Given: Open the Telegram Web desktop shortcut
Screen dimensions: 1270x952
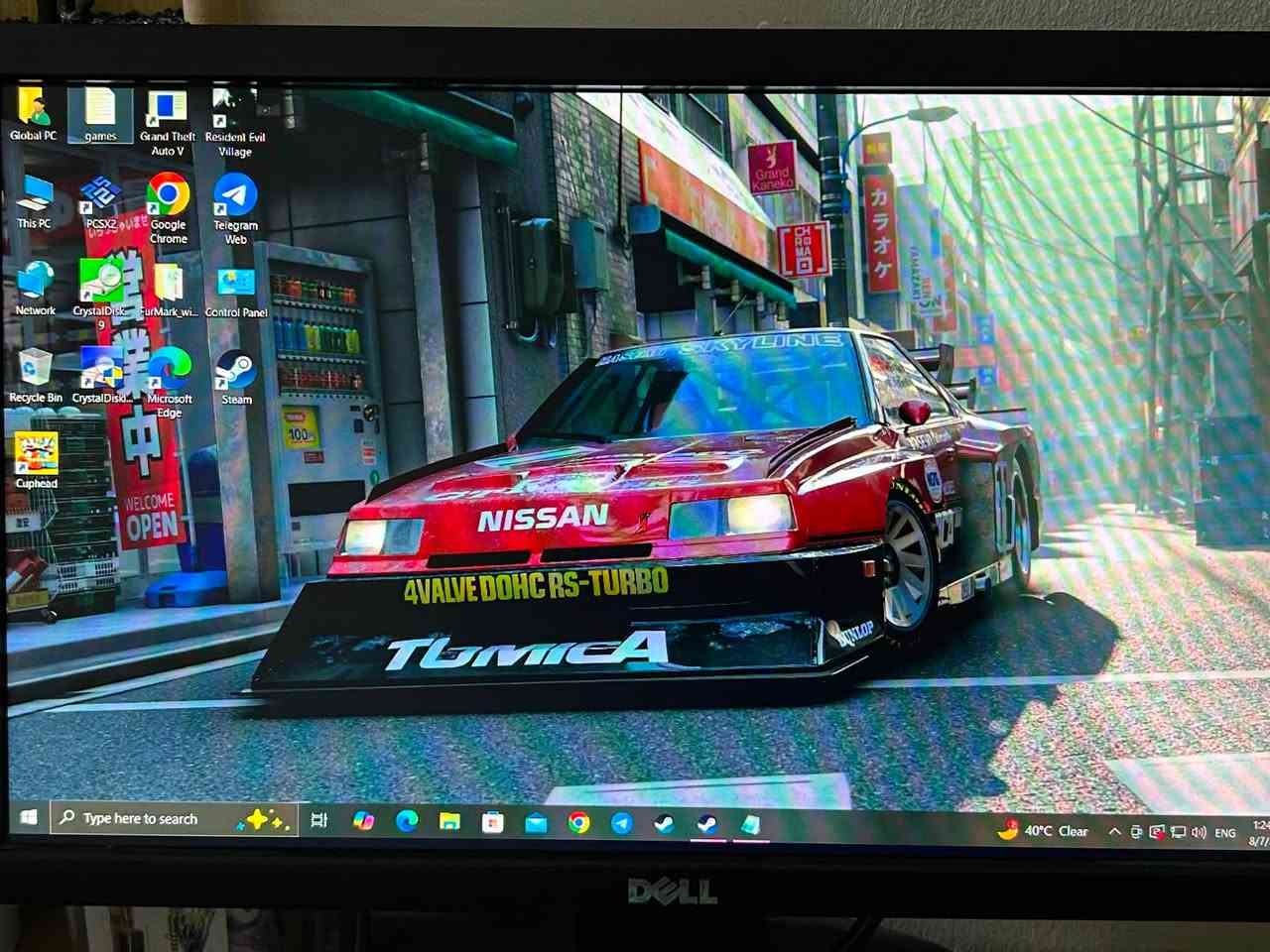Looking at the screenshot, I should tap(235, 208).
